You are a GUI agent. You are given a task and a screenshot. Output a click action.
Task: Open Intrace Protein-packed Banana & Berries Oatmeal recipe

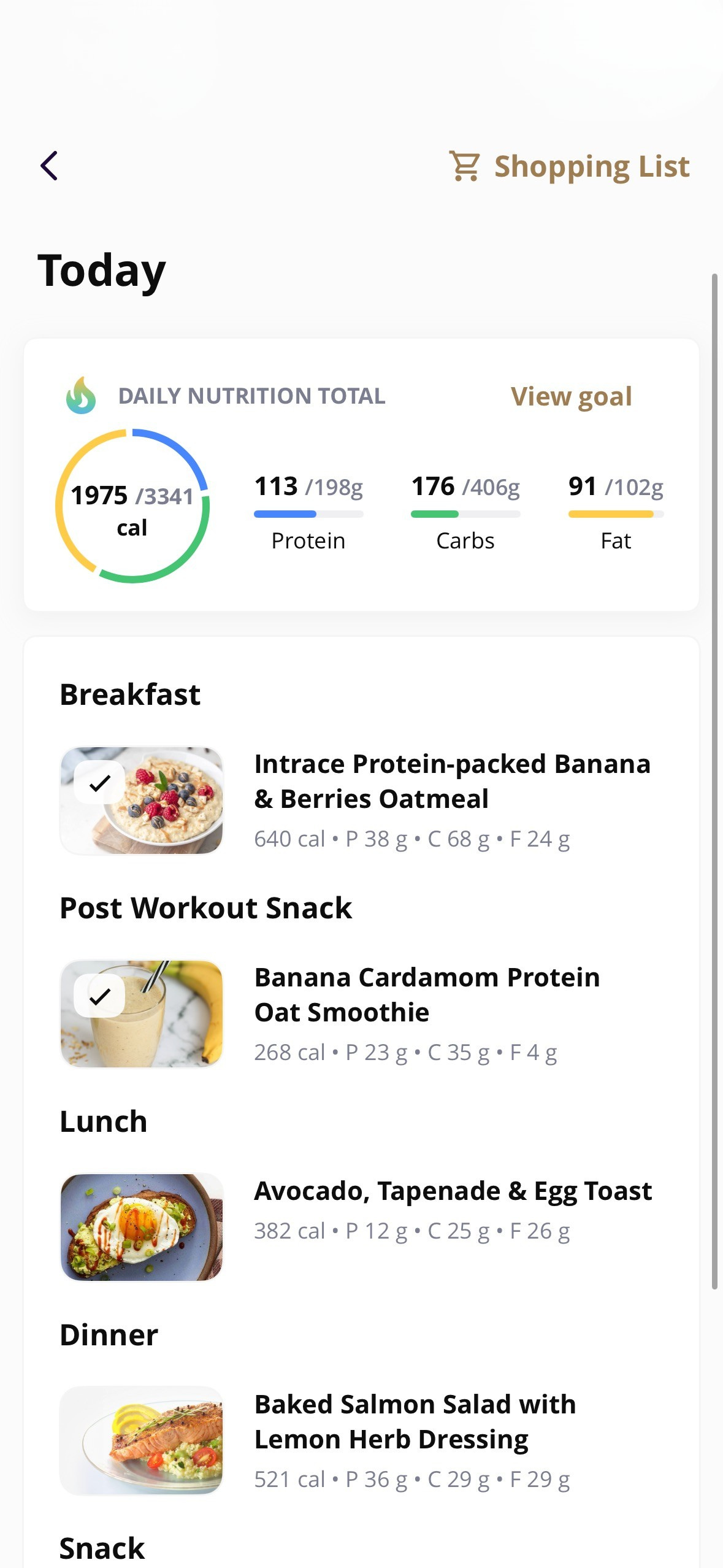point(452,781)
